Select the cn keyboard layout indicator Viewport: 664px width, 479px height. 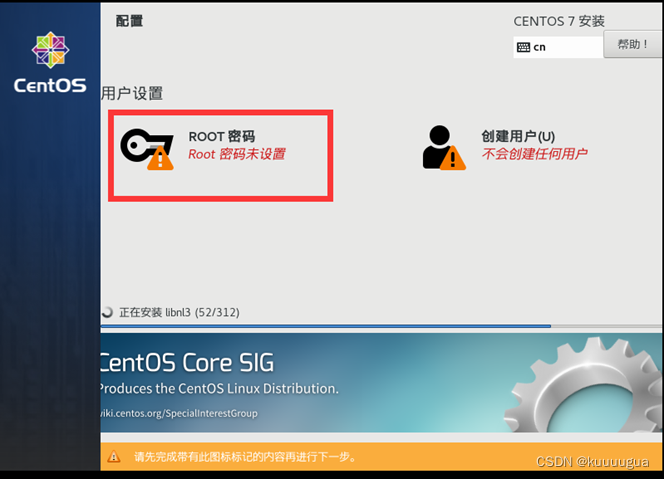[x=558, y=47]
